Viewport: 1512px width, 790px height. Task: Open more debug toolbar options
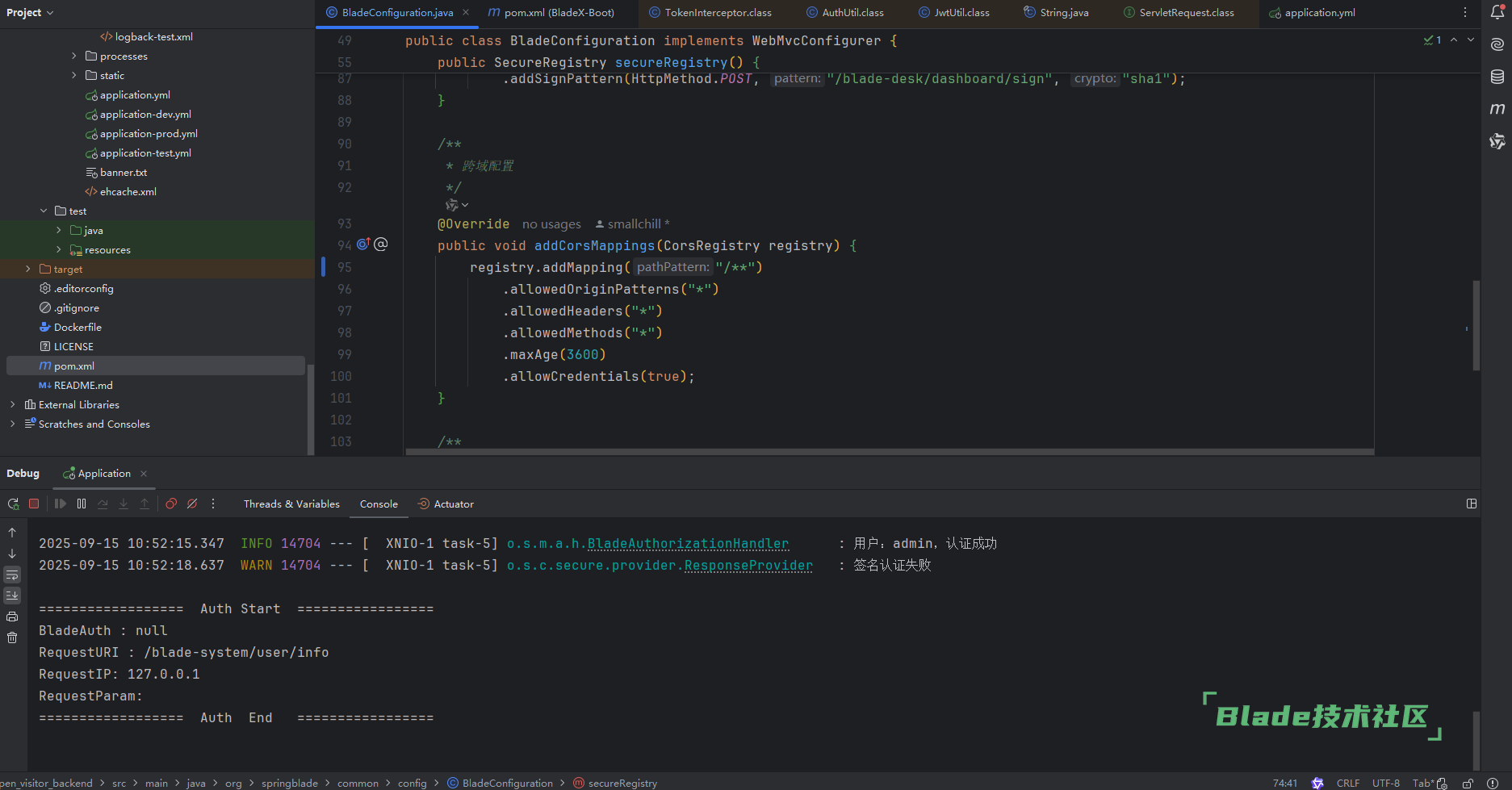coord(213,504)
